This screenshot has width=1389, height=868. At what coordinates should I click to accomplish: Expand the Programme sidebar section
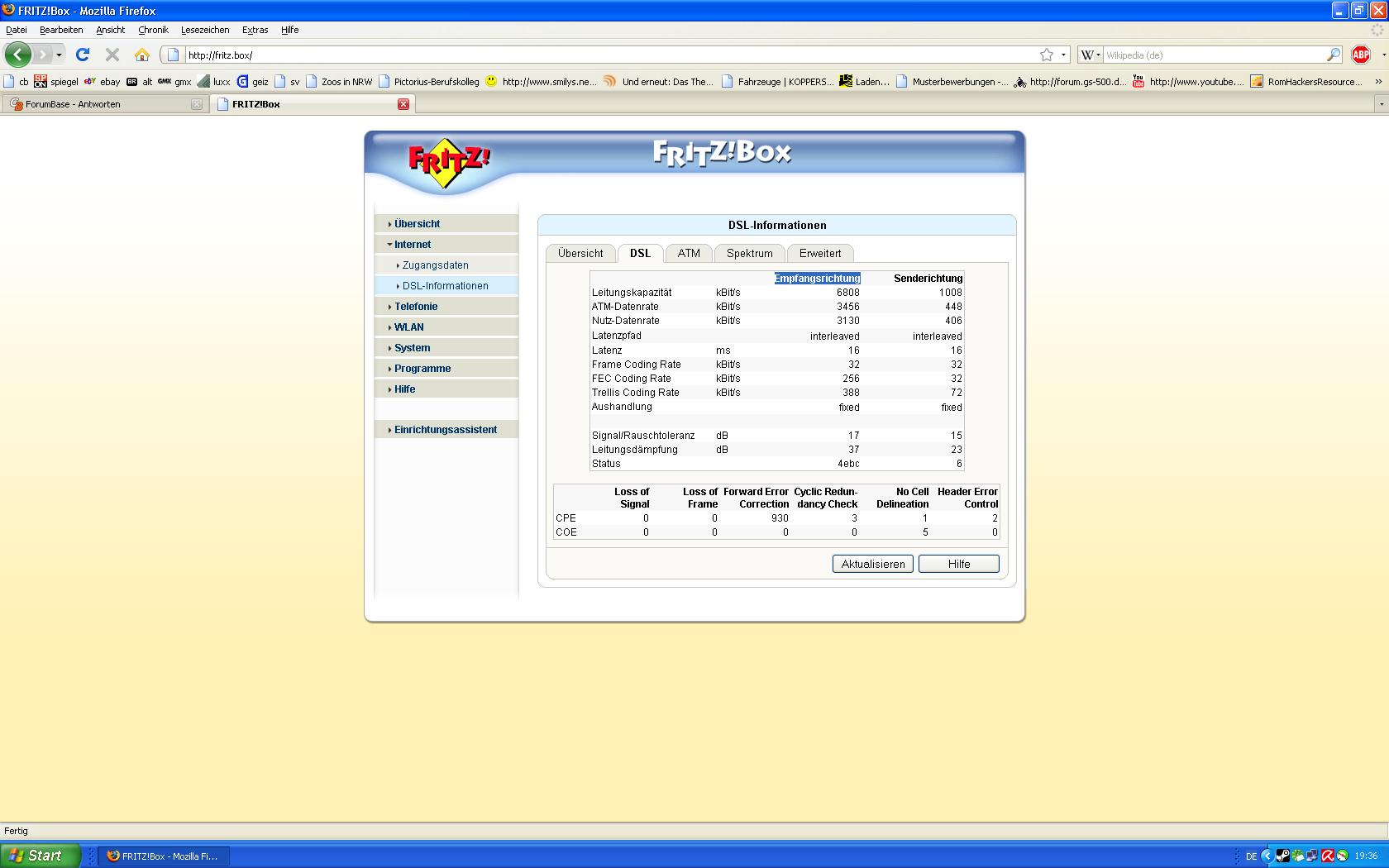point(446,369)
